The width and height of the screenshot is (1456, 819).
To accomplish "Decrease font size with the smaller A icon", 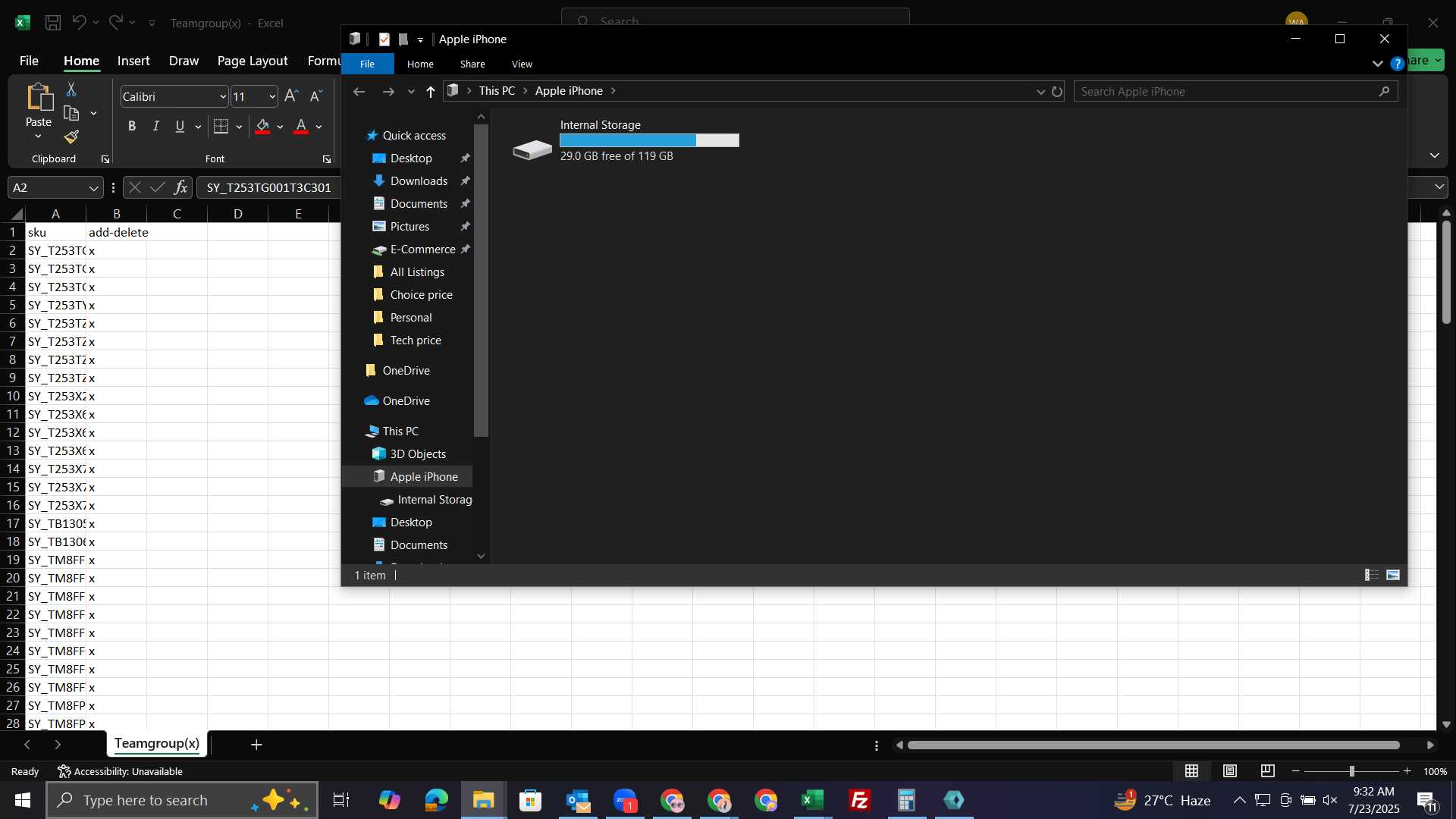I will [316, 96].
